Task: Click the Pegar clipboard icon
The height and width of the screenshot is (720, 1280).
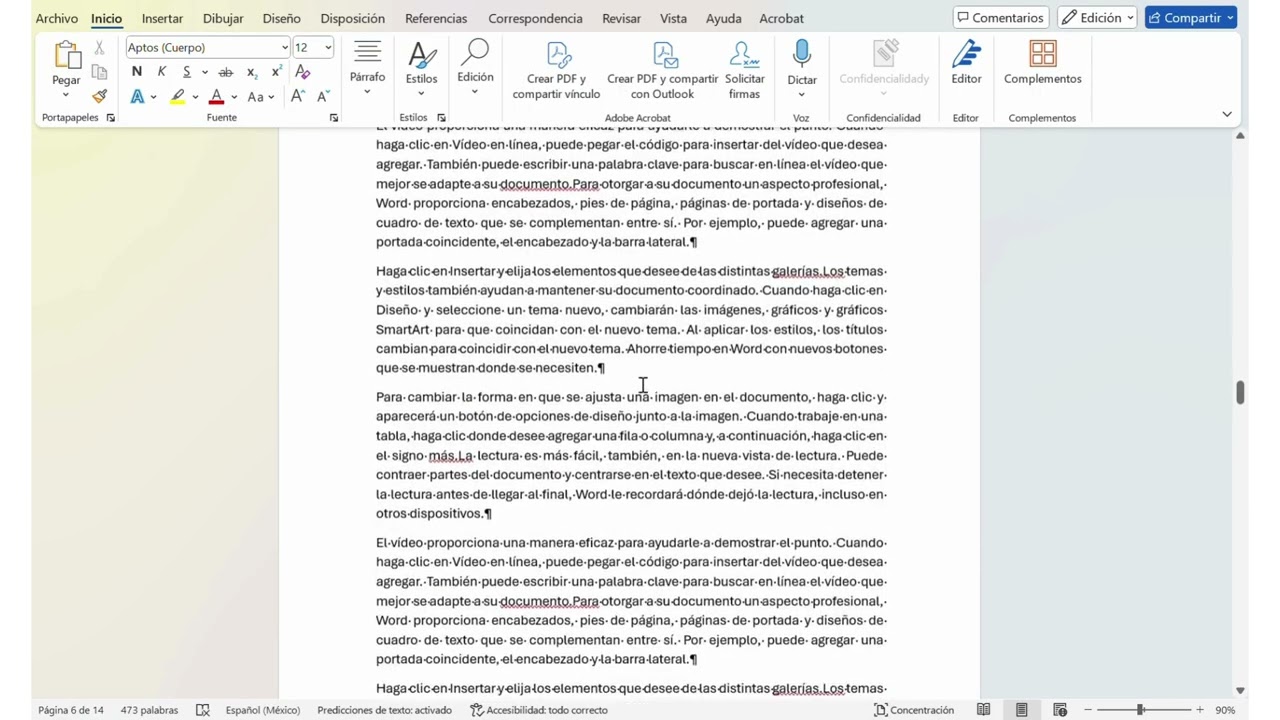Action: coord(66,55)
